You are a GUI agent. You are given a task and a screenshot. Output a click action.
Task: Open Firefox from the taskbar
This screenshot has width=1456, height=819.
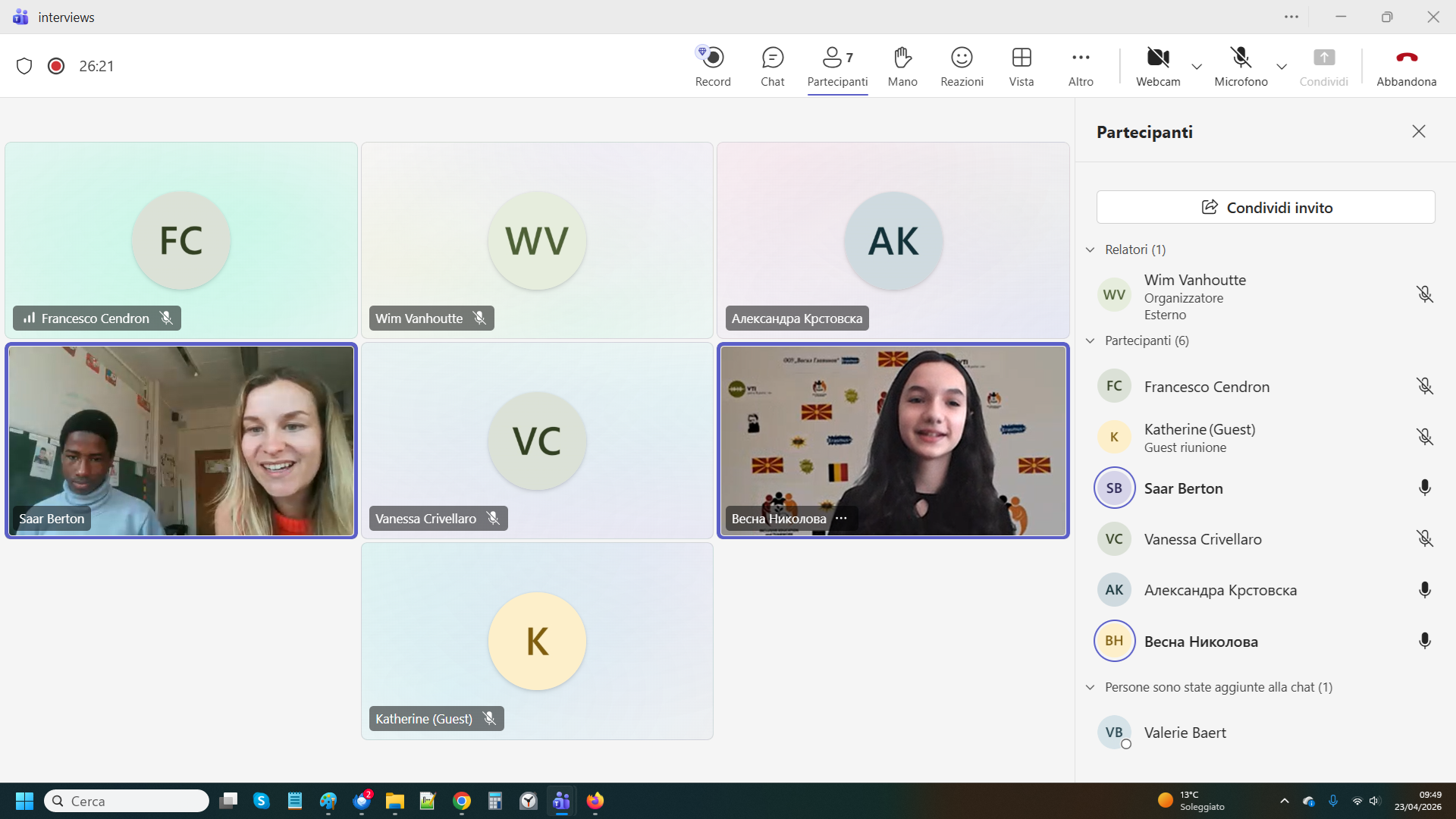click(595, 801)
